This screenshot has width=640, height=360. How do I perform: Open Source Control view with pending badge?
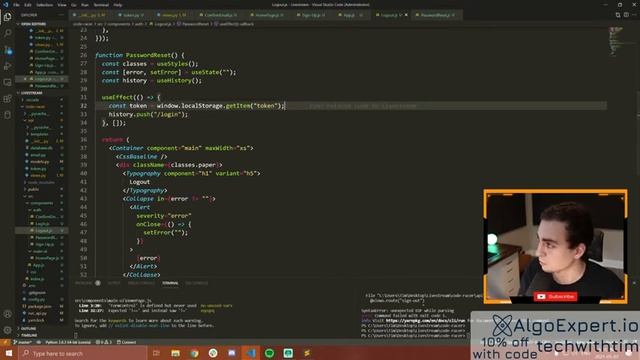[8, 50]
